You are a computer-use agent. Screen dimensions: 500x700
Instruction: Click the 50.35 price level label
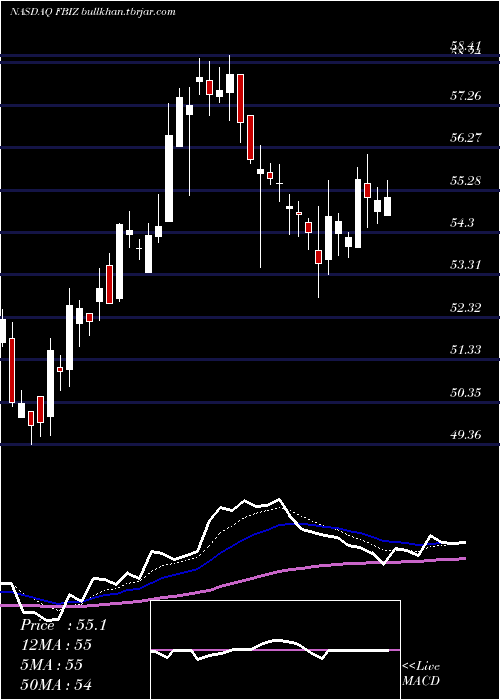[x=466, y=392]
